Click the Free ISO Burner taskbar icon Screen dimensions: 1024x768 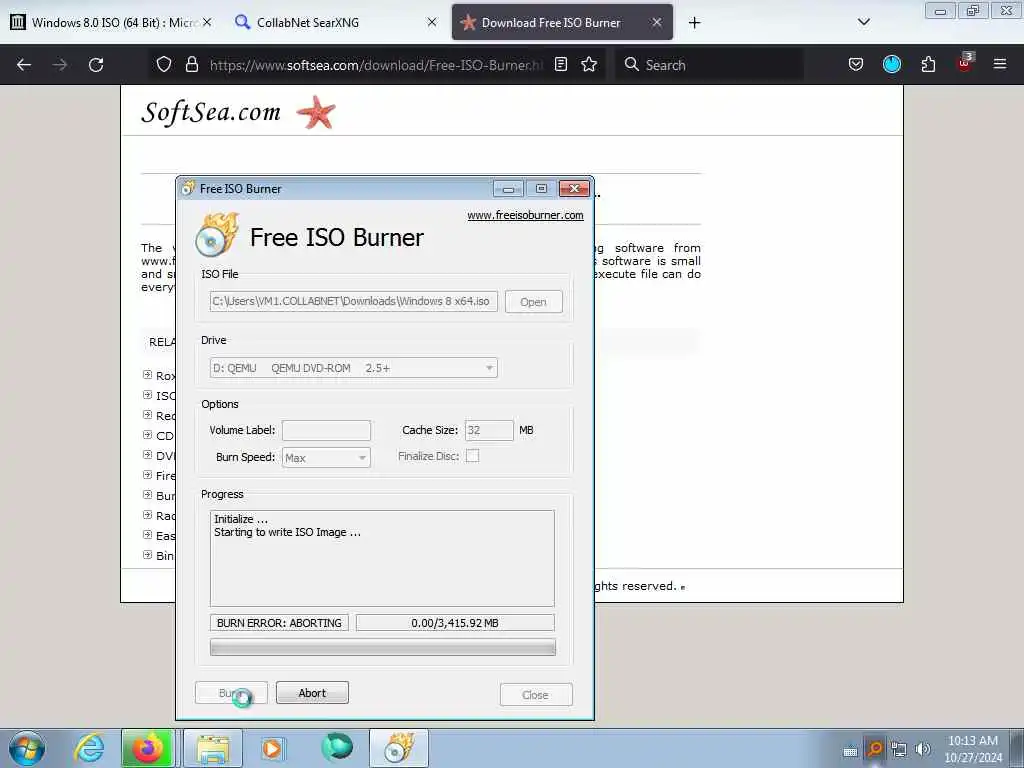tap(399, 748)
